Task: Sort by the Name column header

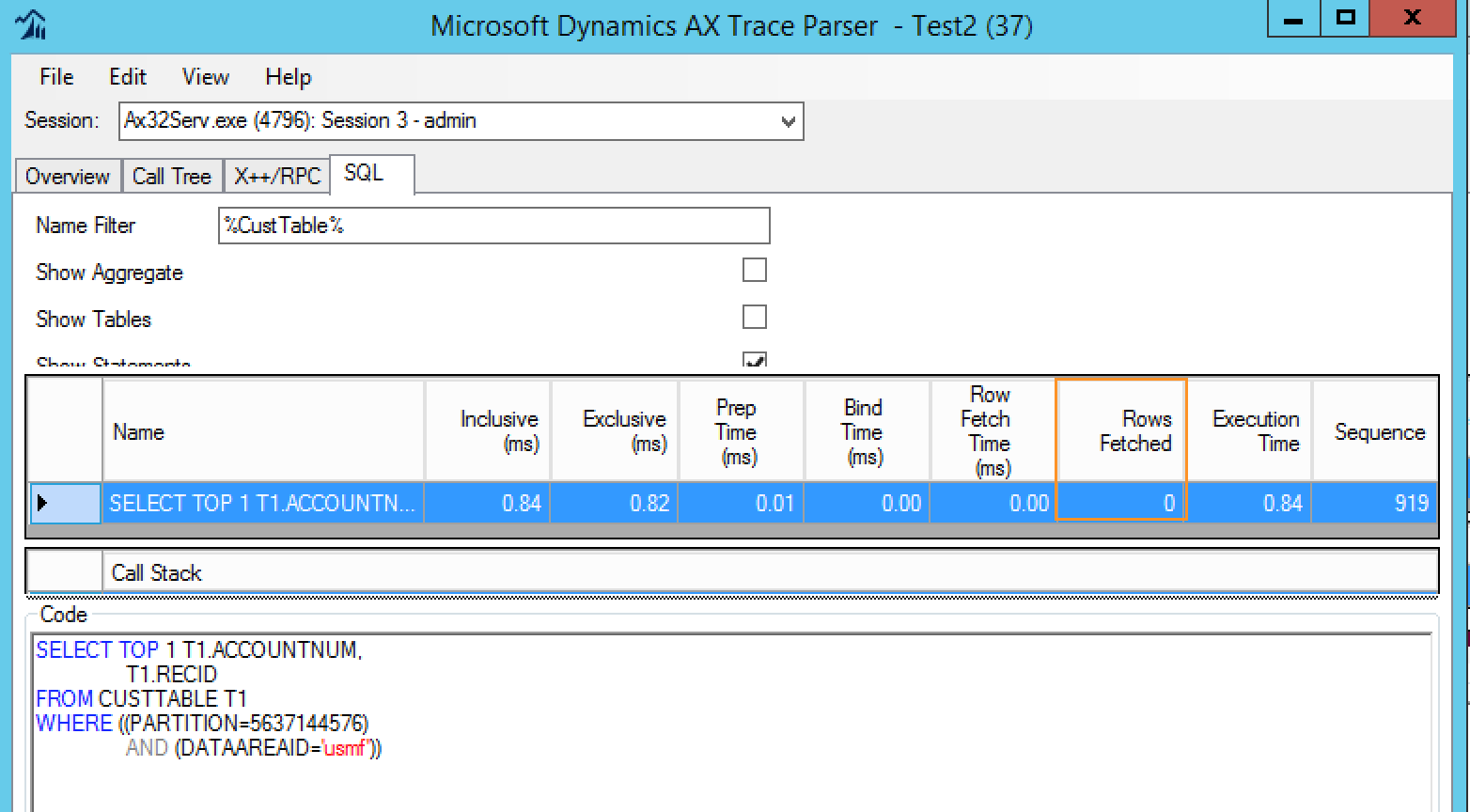Action: pyautogui.click(x=263, y=431)
